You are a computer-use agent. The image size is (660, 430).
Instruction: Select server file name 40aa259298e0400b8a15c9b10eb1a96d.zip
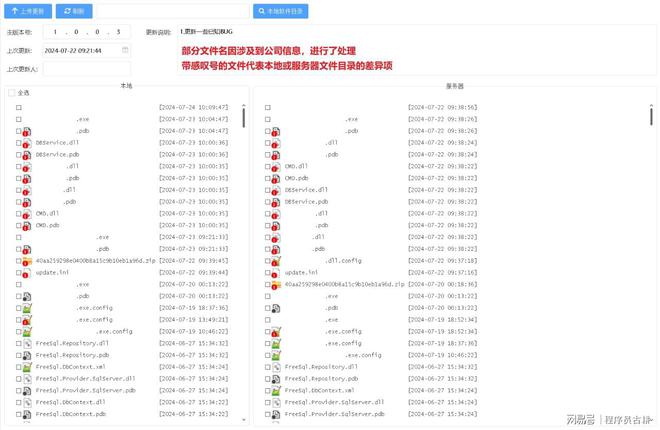tap(344, 284)
